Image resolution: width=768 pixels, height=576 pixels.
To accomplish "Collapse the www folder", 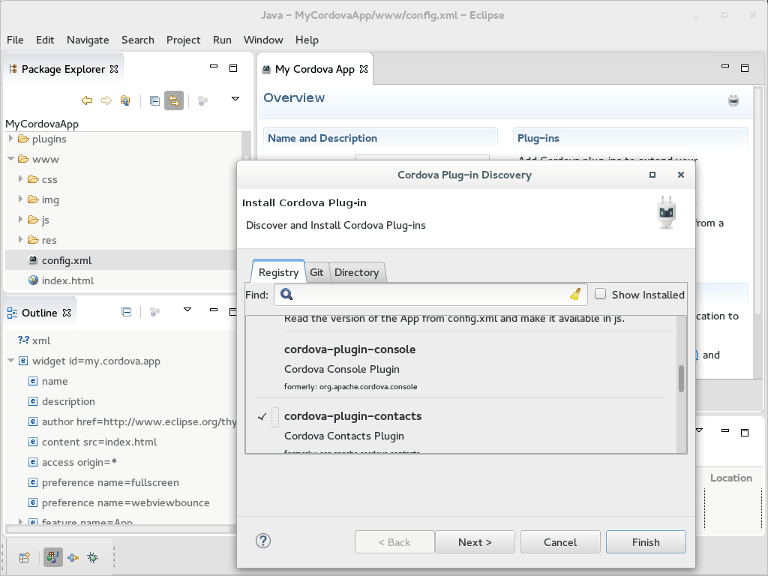I will (x=11, y=159).
